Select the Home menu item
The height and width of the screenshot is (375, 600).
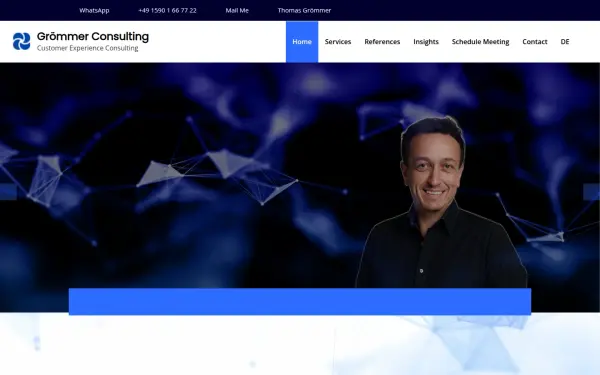coord(302,42)
